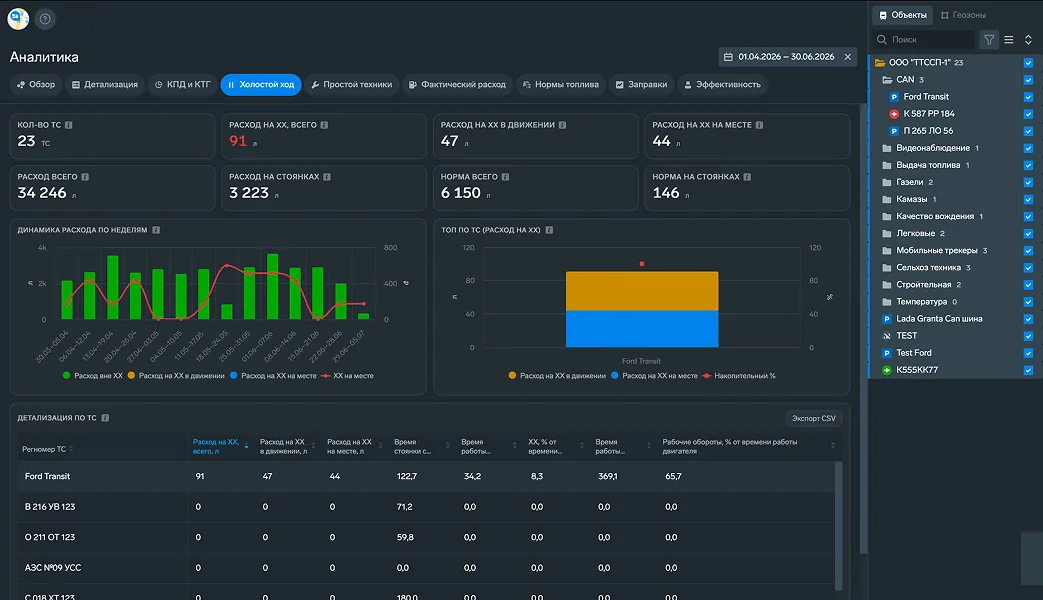The width and height of the screenshot is (1043, 600).
Task: Open the help question mark icon
Action: [x=45, y=19]
